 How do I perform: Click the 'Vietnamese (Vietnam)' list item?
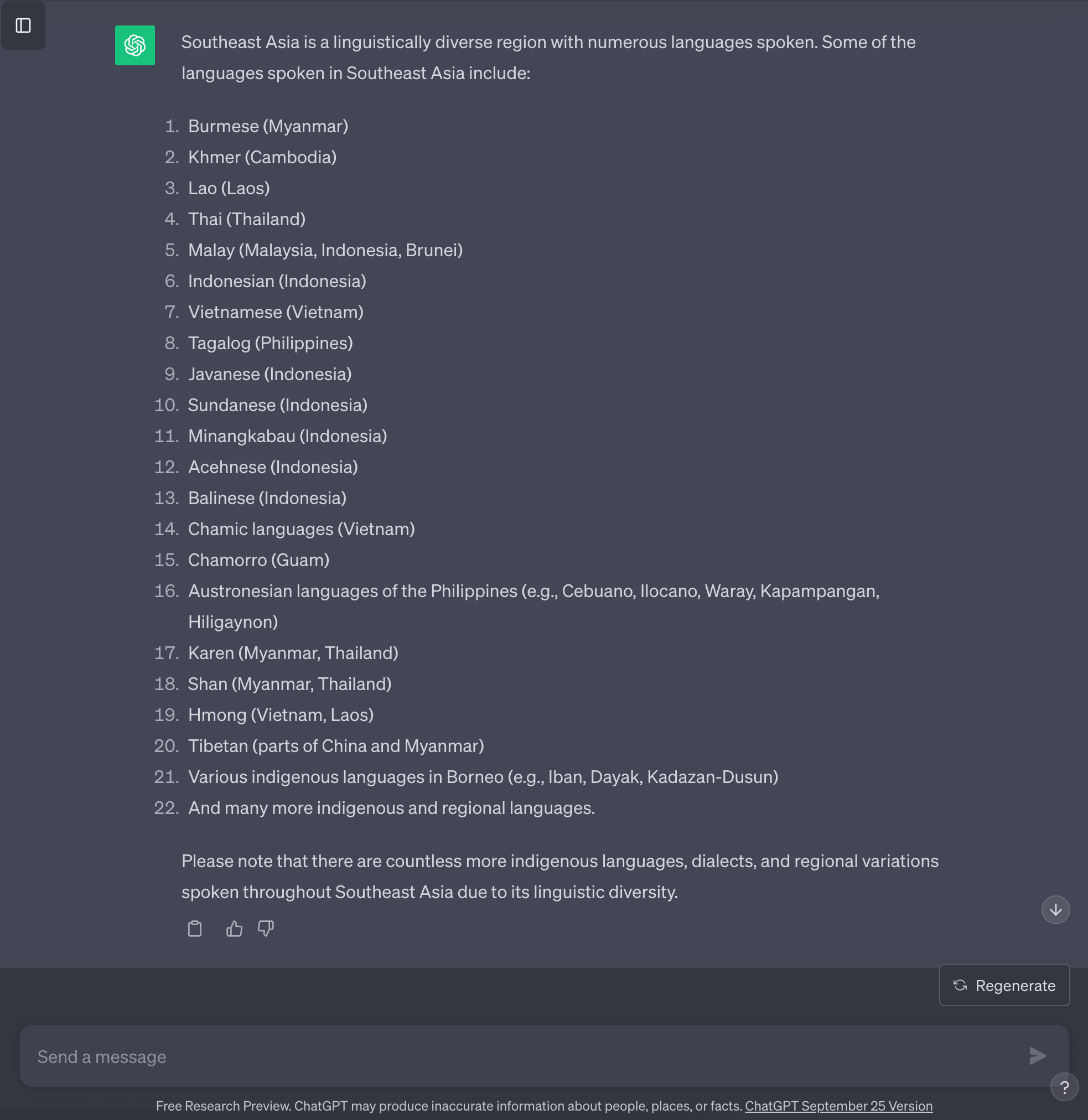[x=276, y=312]
